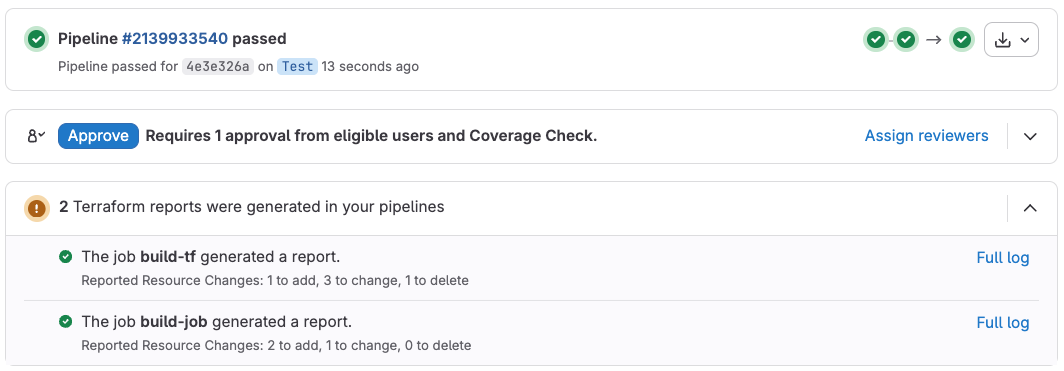Select text '2 to add, 1 to change, 0 to delete'
Viewport: 1064px width, 371px height.
point(369,345)
